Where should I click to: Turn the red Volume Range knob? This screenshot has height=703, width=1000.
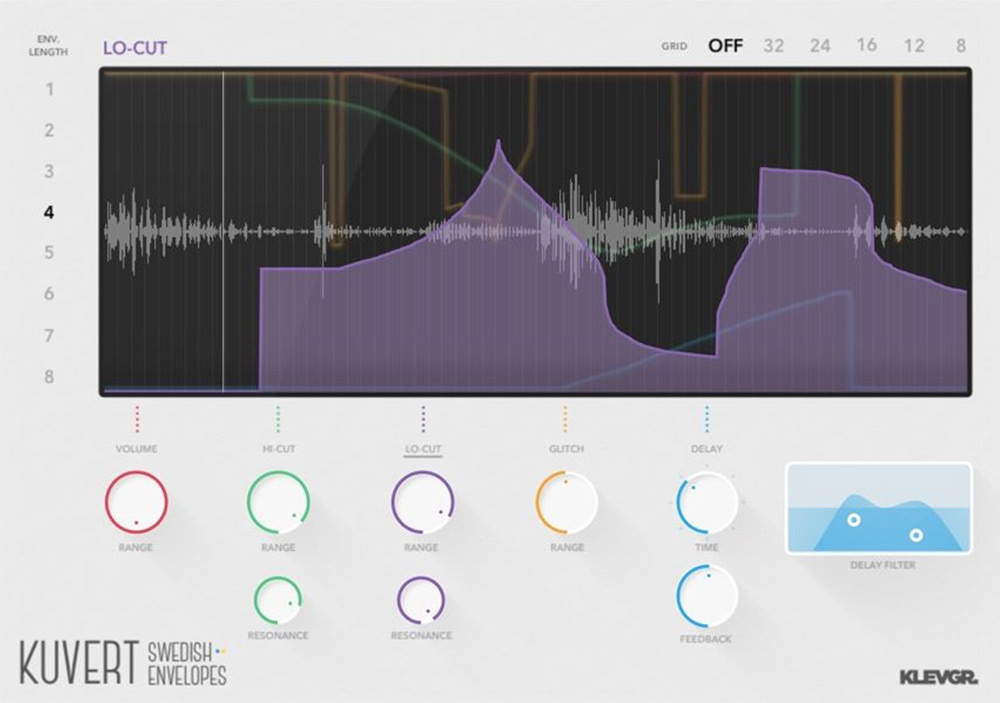coord(135,503)
